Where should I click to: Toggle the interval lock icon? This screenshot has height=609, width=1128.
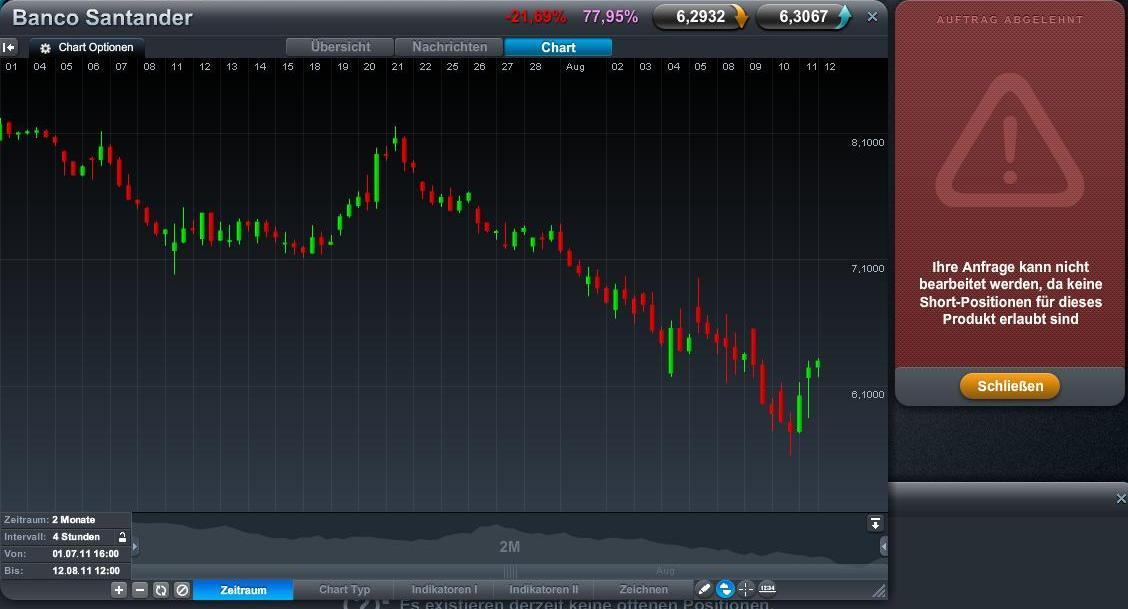122,537
